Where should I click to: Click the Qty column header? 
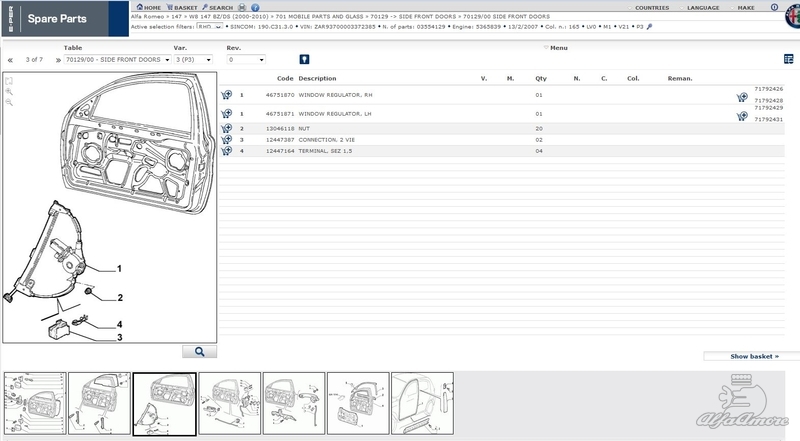tap(541, 79)
